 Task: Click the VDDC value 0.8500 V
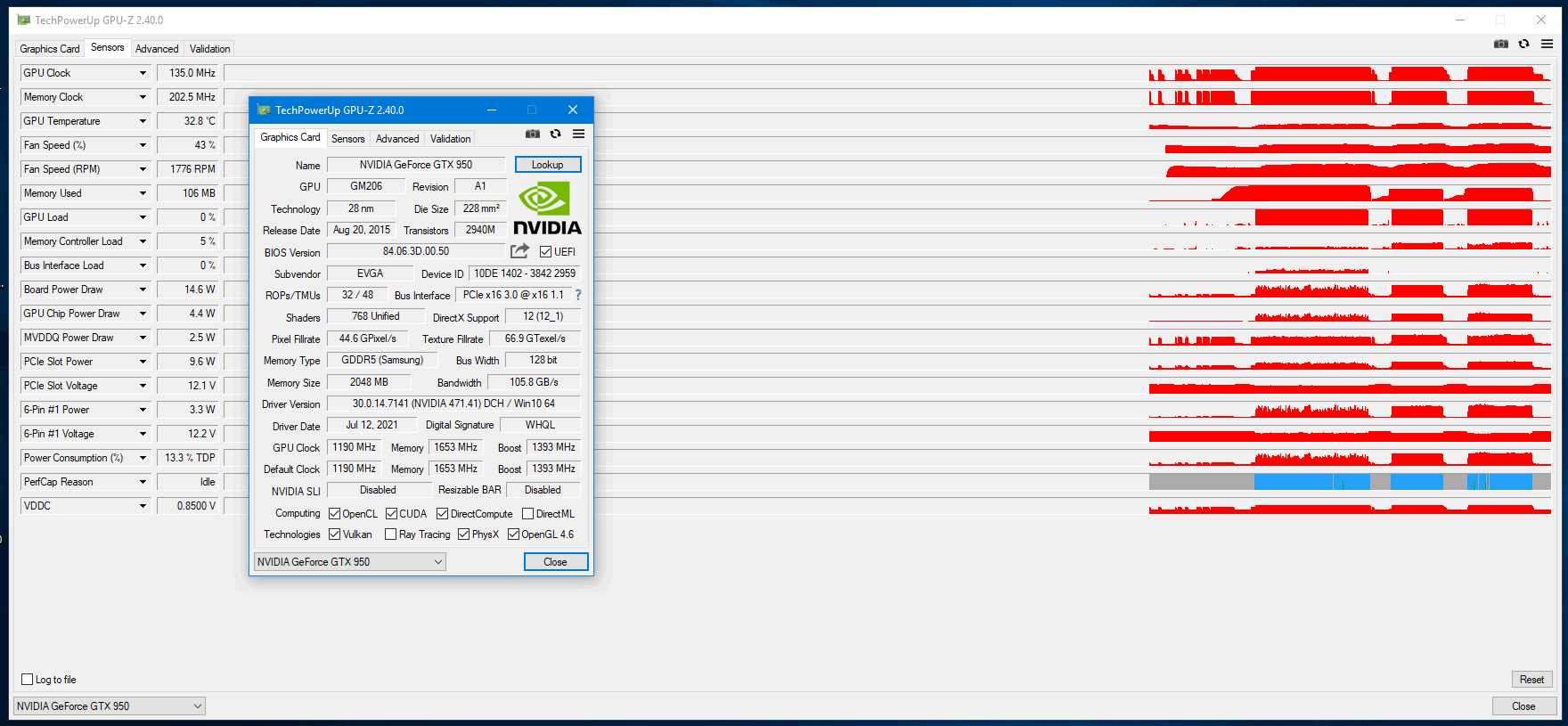[187, 506]
